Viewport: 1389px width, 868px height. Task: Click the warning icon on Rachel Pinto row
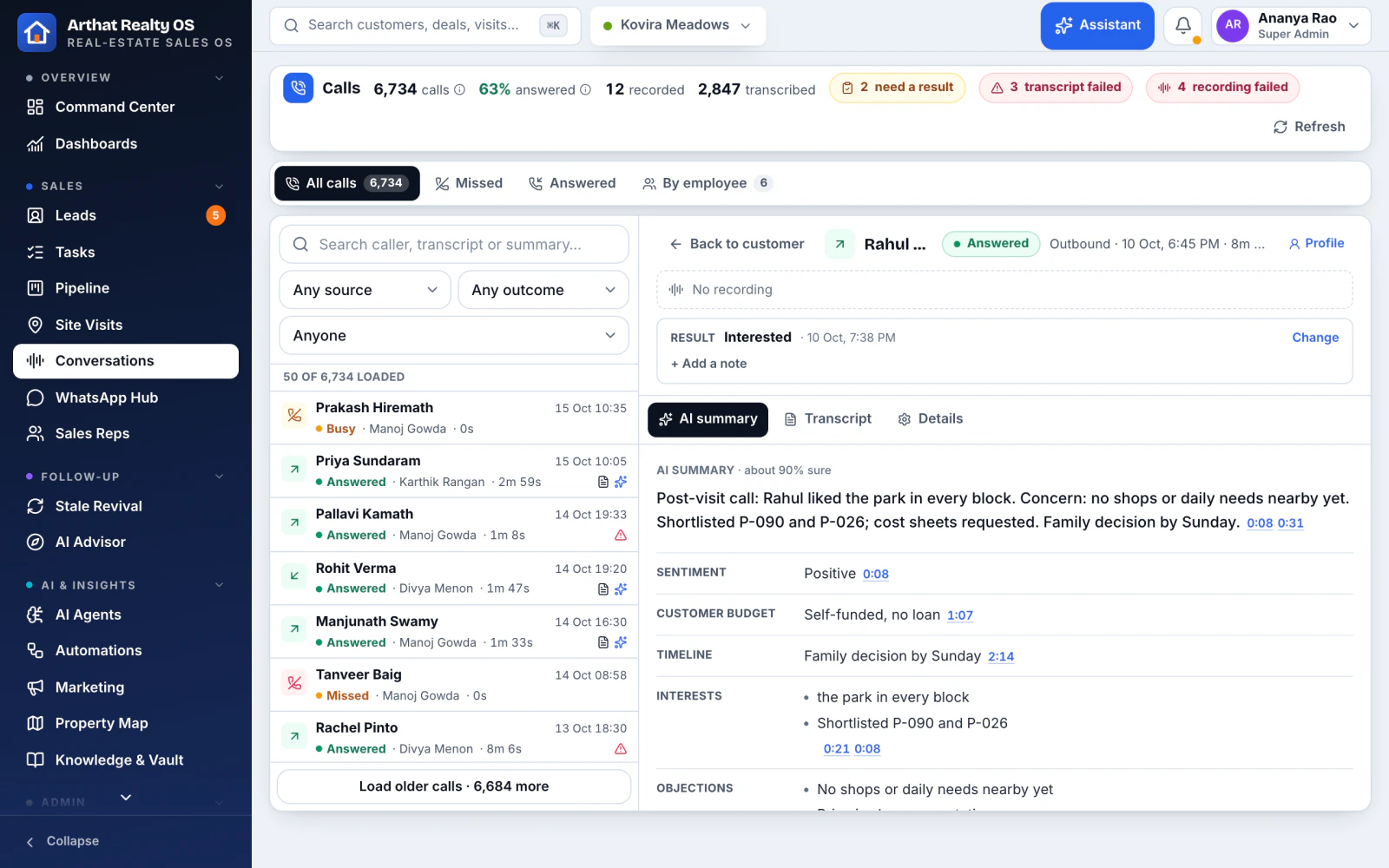click(621, 749)
